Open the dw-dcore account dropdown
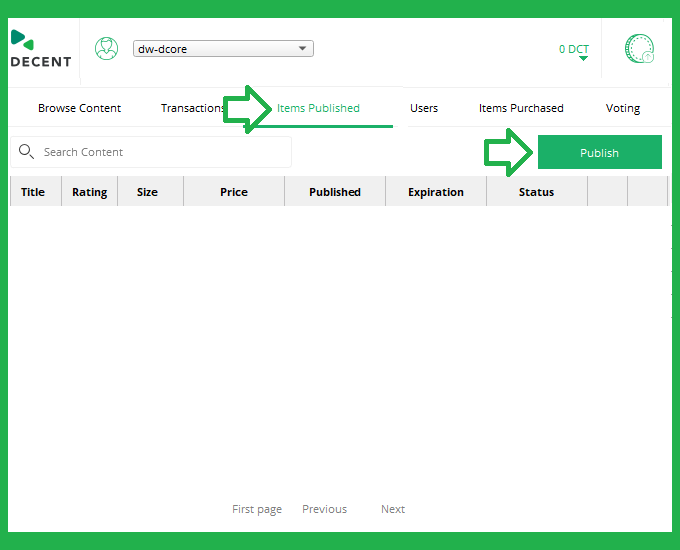 223,49
